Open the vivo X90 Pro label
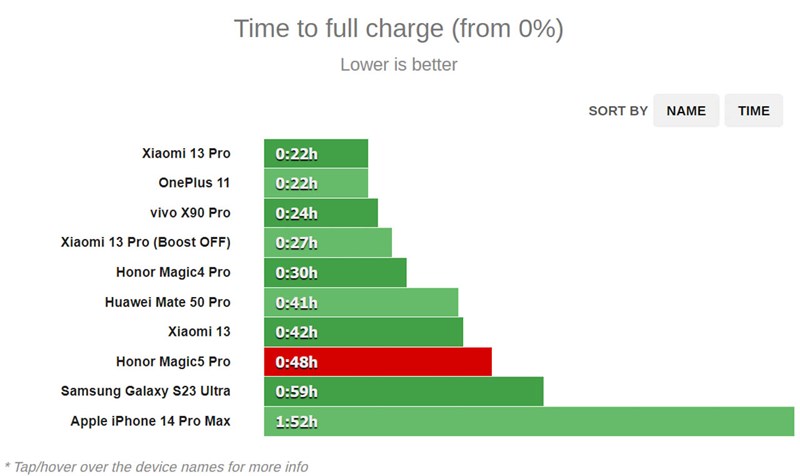This screenshot has height=476, width=800. [x=190, y=213]
